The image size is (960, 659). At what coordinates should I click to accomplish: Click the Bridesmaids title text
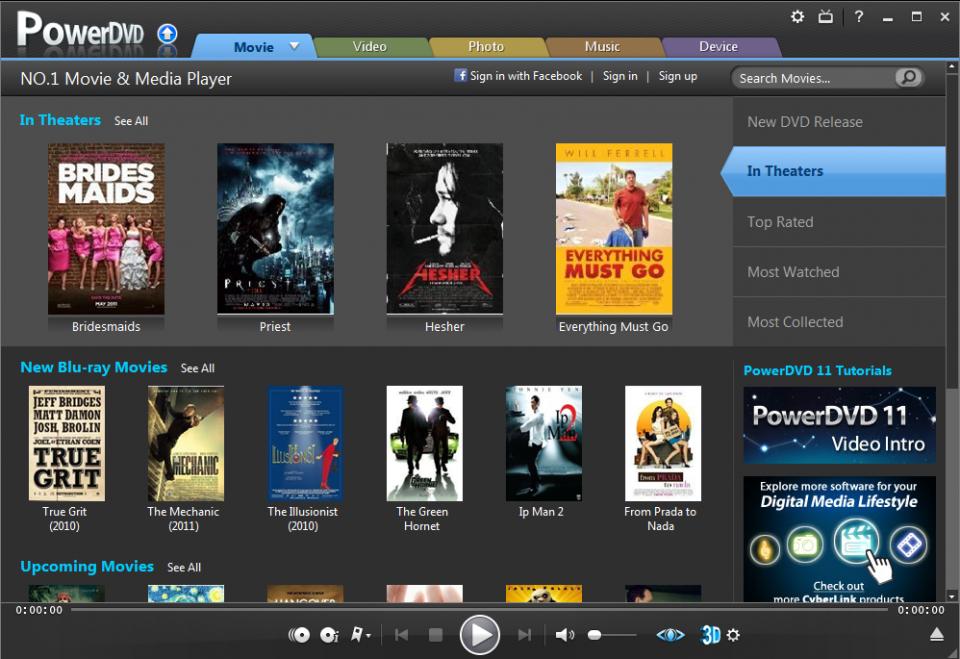[106, 326]
